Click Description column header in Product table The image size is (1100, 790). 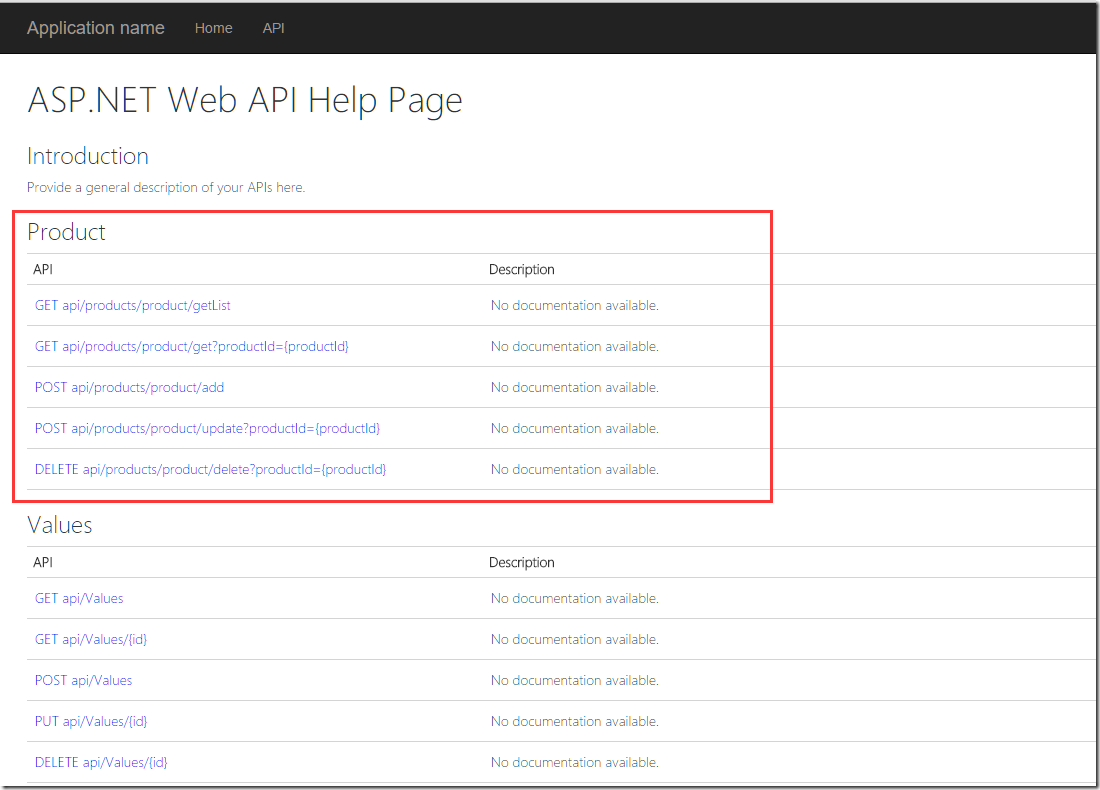(x=521, y=269)
